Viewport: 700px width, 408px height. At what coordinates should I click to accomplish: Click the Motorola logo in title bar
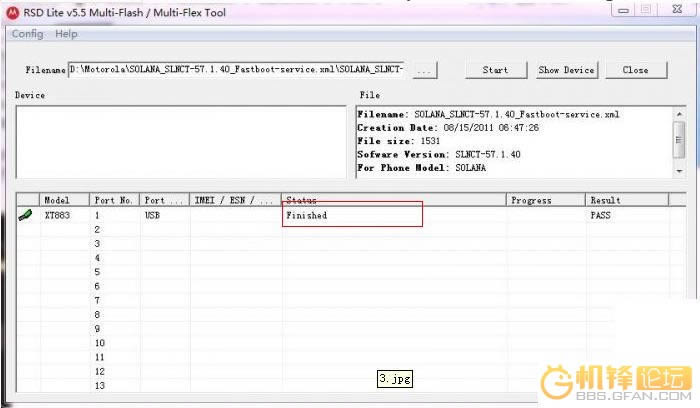13,12
